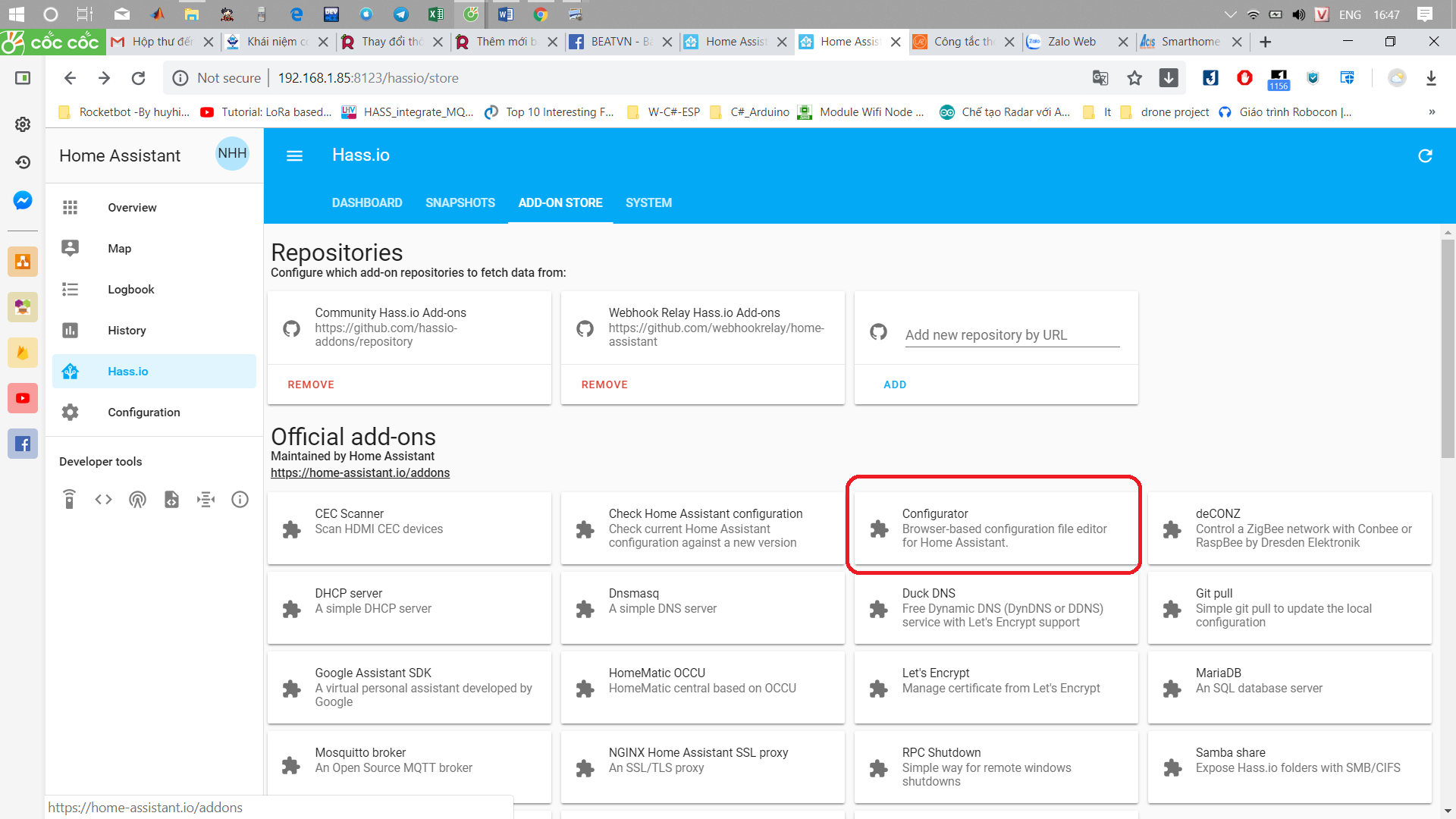Viewport: 1456px width, 819px height.
Task: Open the hamburger menu in Hass.io header
Action: point(294,155)
